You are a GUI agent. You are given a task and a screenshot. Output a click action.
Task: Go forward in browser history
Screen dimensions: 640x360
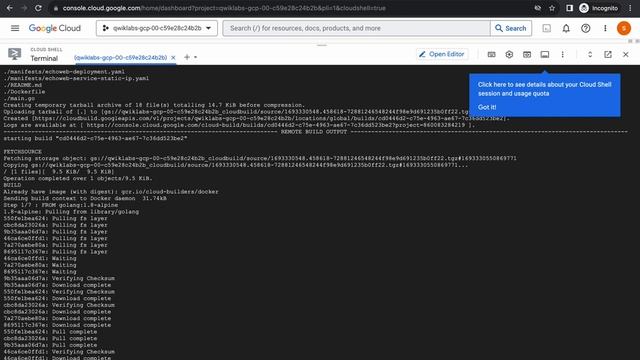[24, 8]
